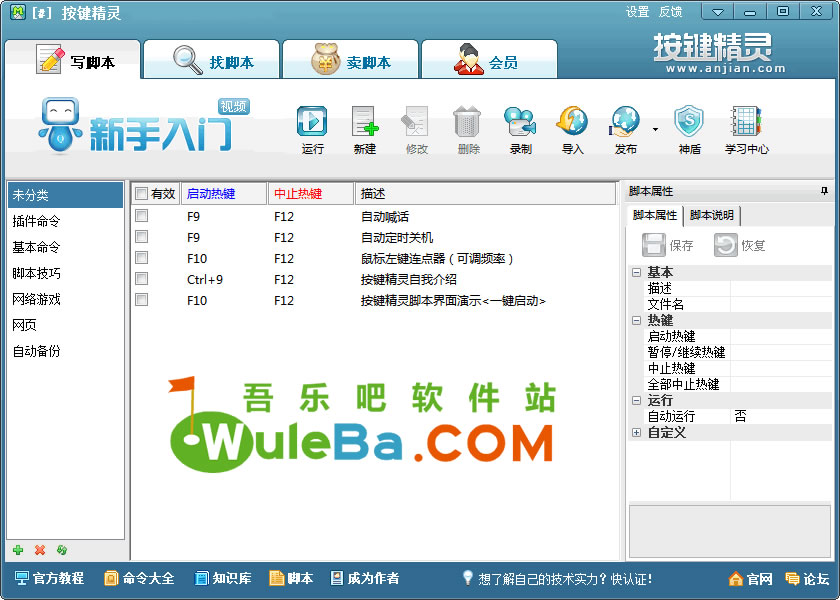Open the title bar dropdown menu arrow
The width and height of the screenshot is (840, 600).
click(x=718, y=11)
